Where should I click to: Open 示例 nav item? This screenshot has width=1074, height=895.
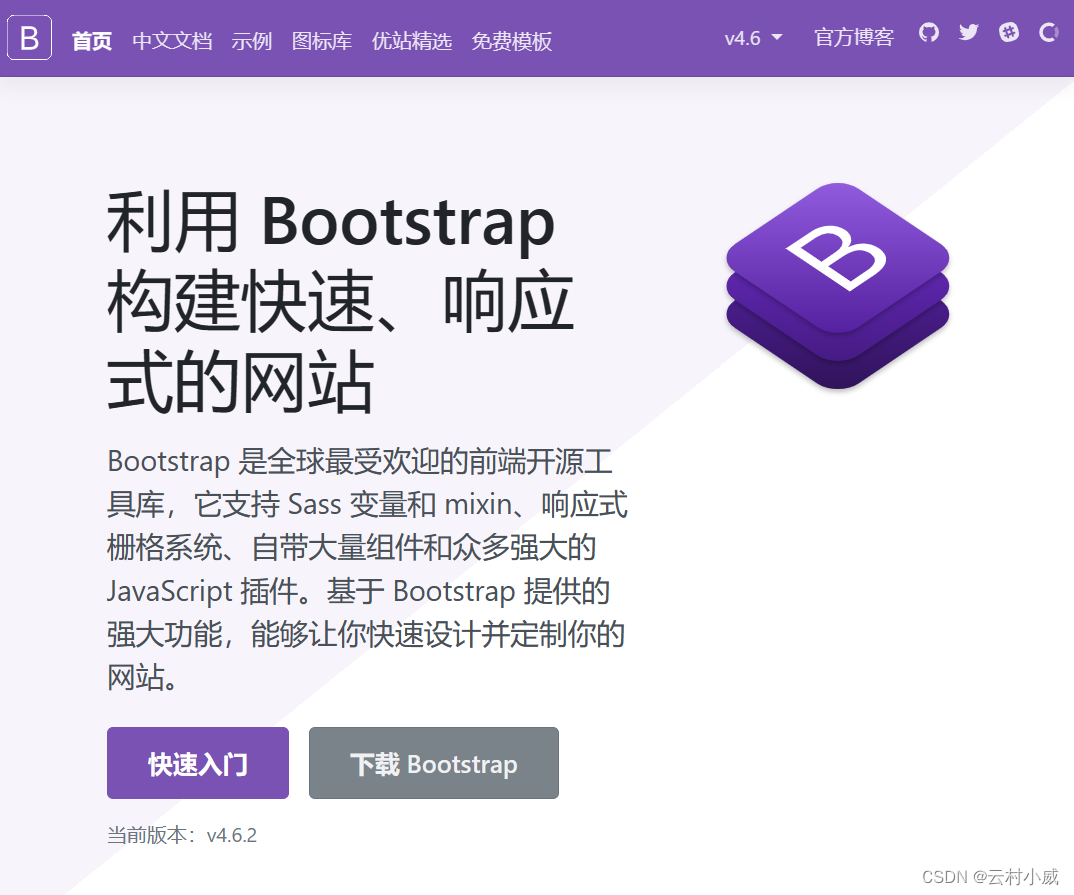251,41
